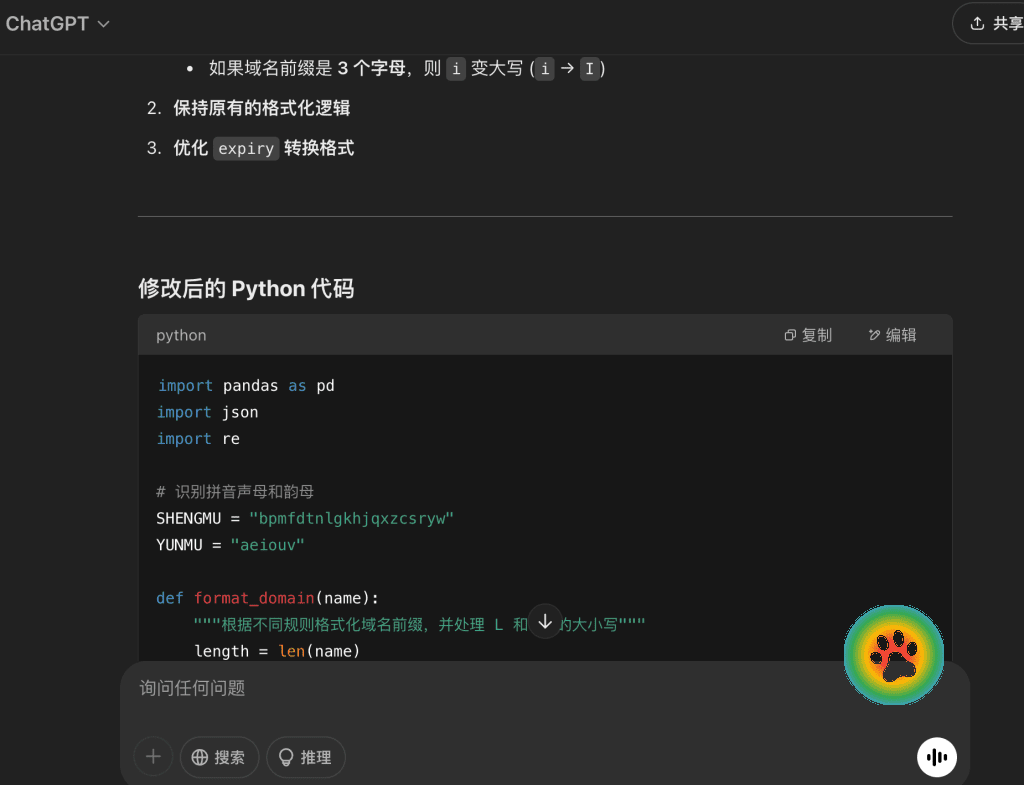Click the uppercase I inline code tag

point(590,69)
